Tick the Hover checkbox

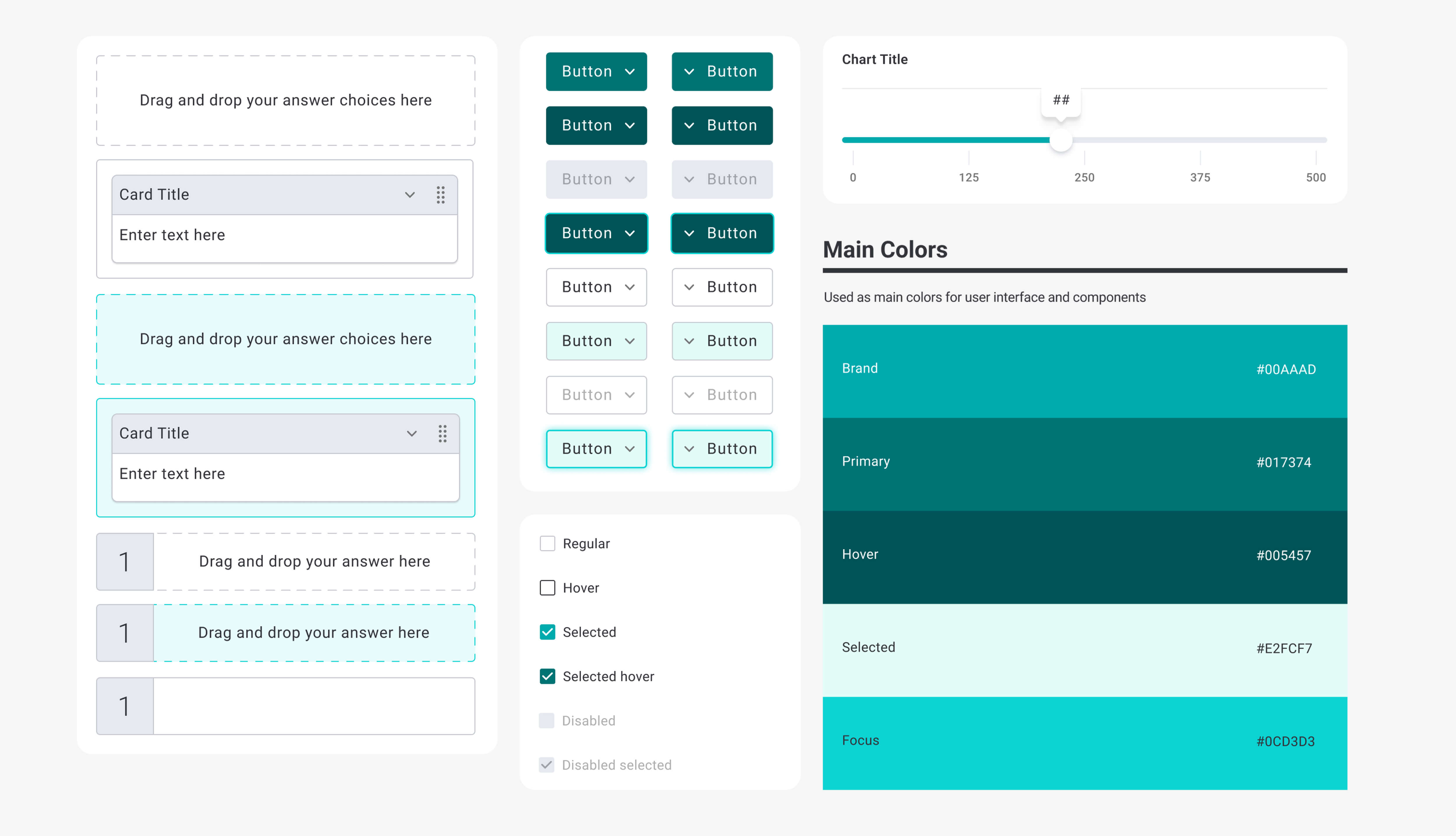547,588
